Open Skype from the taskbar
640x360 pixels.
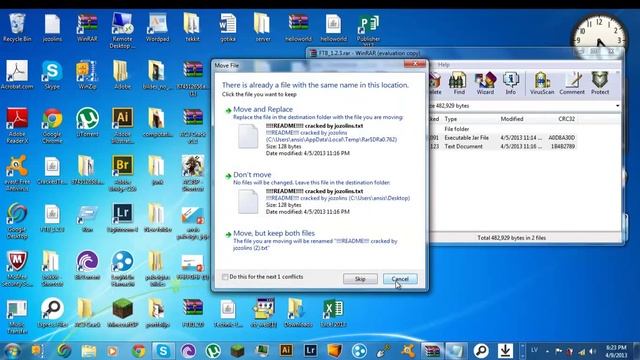pos(163,351)
